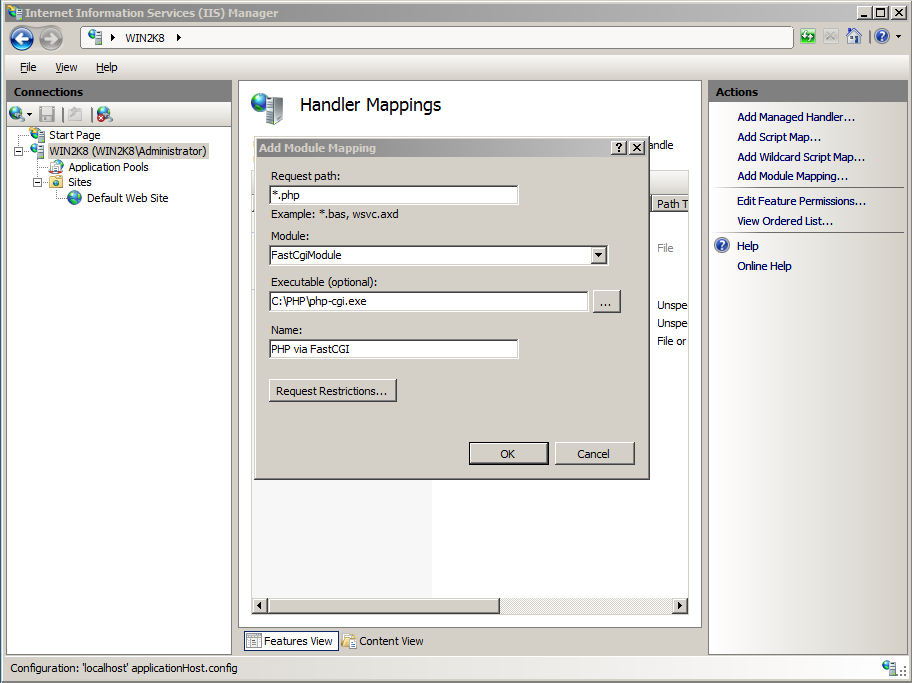This screenshot has height=683, width=912.
Task: Open the Module dropdown list
Action: coord(598,255)
